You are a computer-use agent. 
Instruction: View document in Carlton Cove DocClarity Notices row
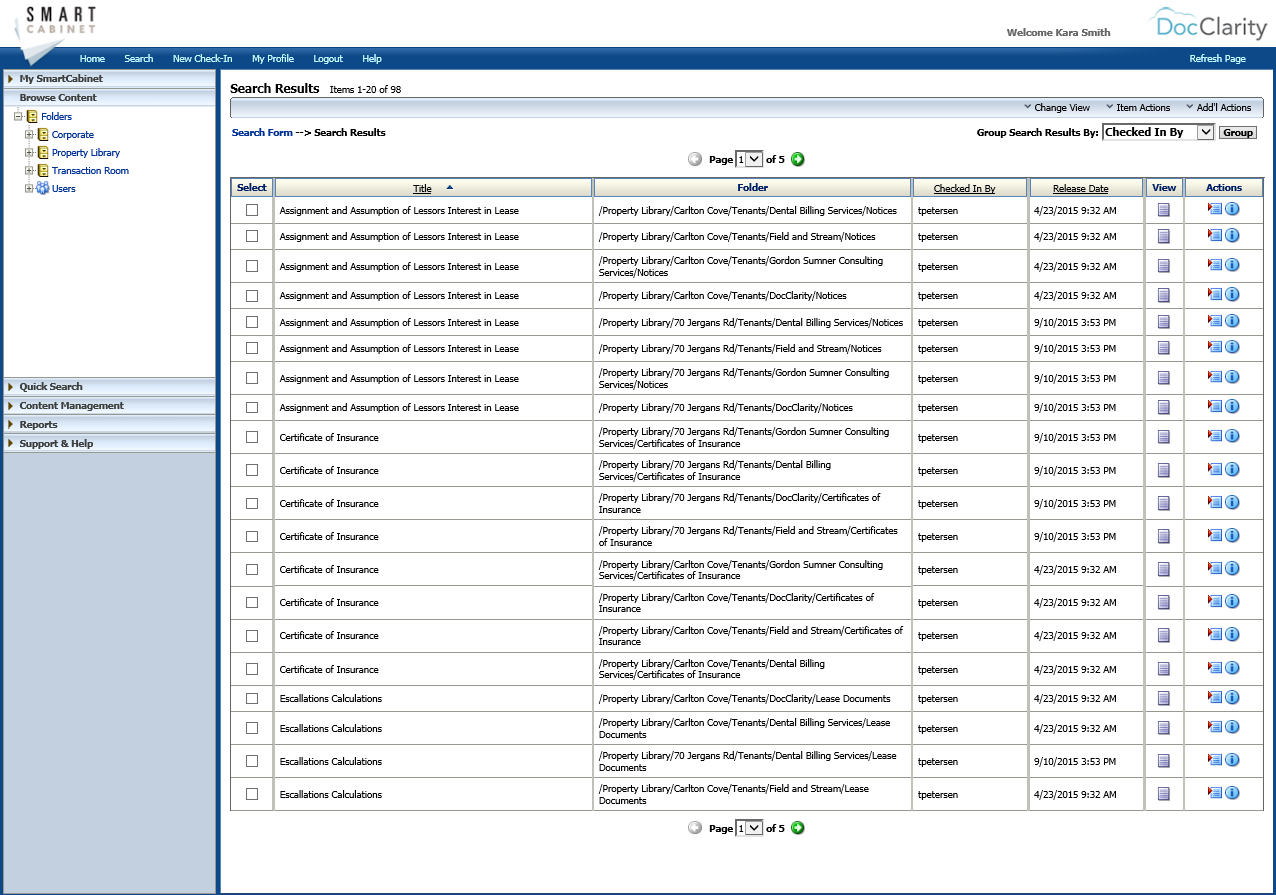coord(1164,296)
